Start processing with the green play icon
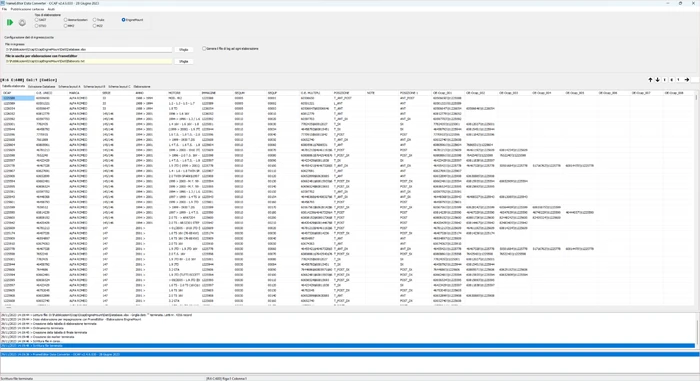This screenshot has height=381, width=700. (x=10, y=22)
